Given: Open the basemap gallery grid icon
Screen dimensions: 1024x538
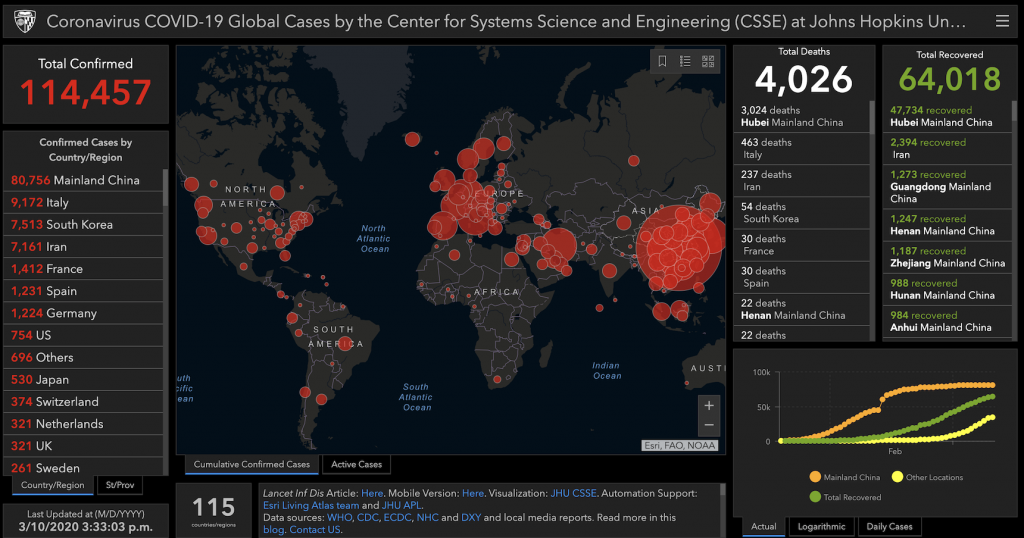Looking at the screenshot, I should click(x=708, y=61).
